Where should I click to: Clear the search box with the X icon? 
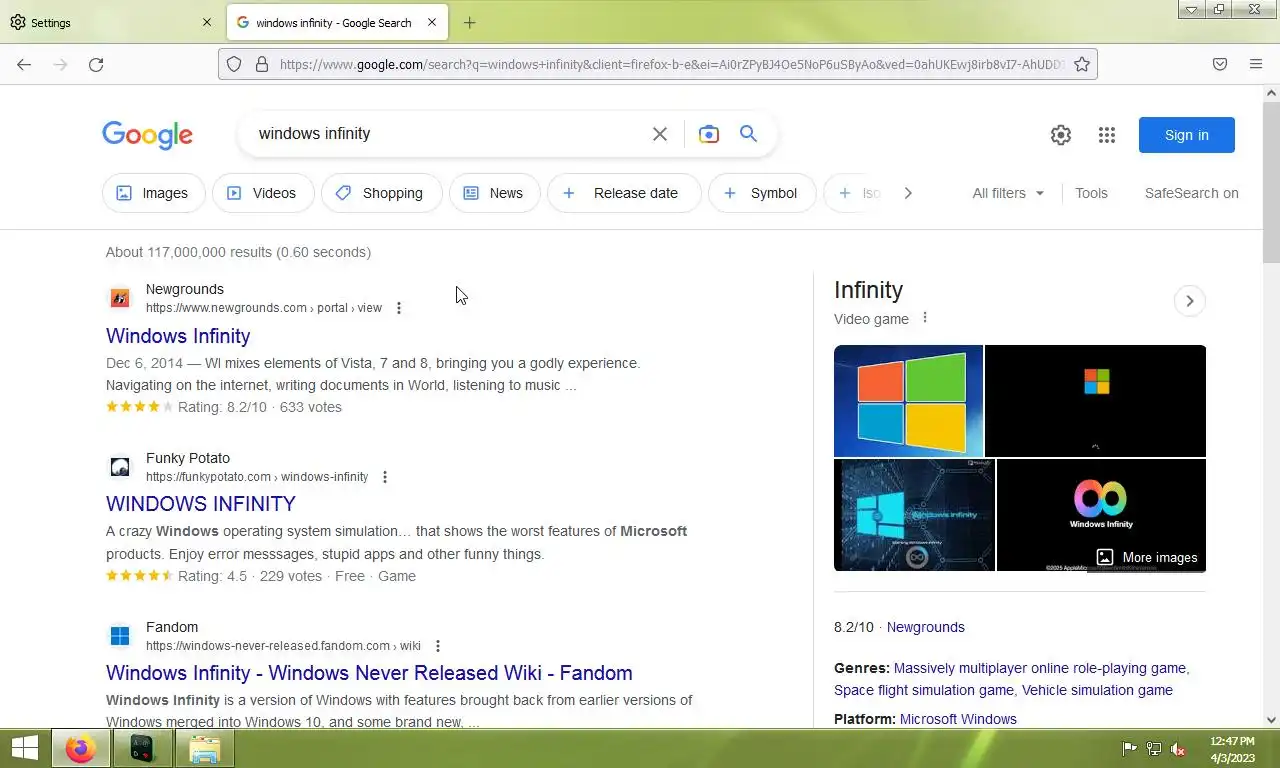pos(659,134)
